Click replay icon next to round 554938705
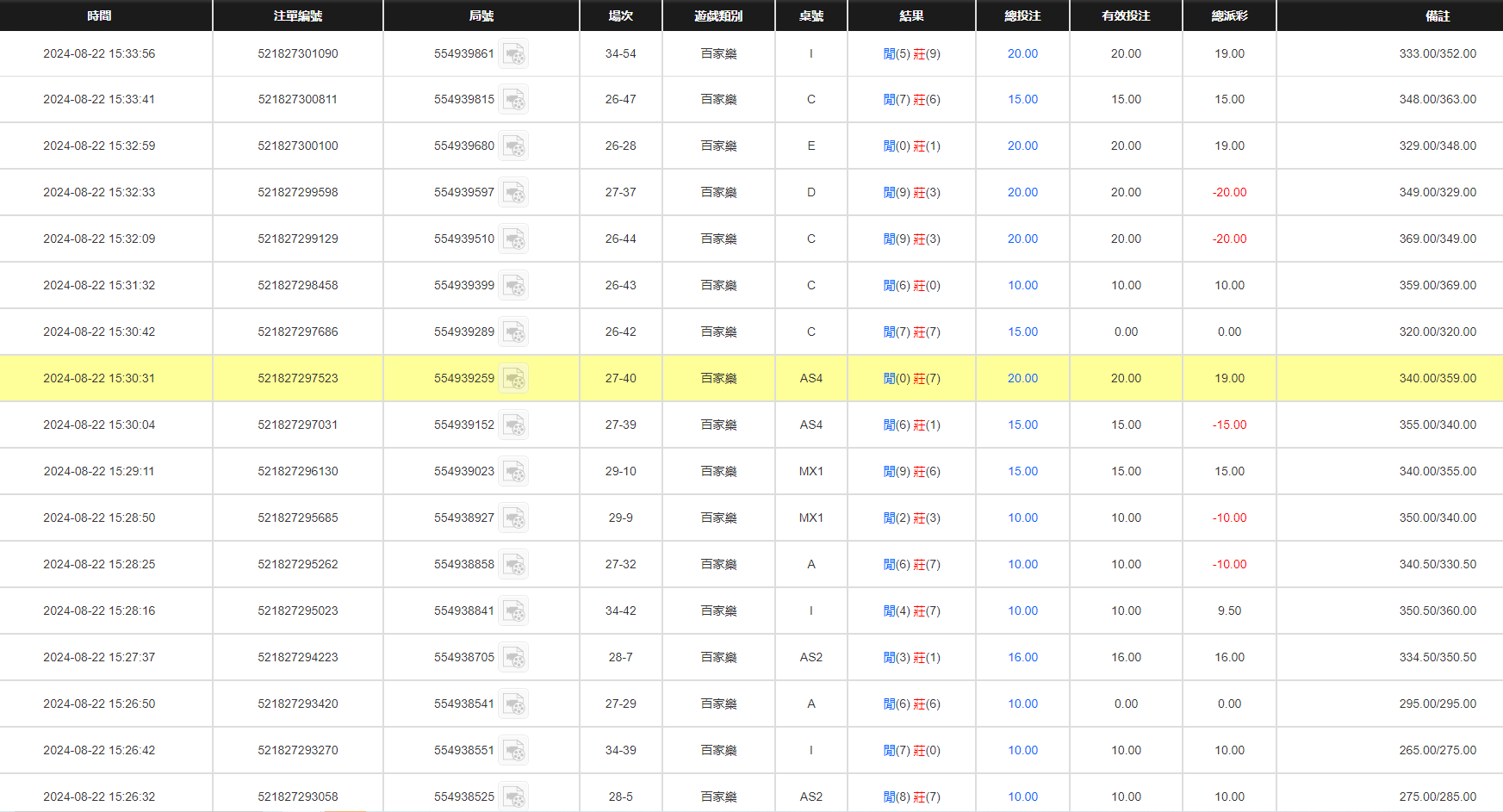Viewport: 1503px width, 812px height. [514, 658]
